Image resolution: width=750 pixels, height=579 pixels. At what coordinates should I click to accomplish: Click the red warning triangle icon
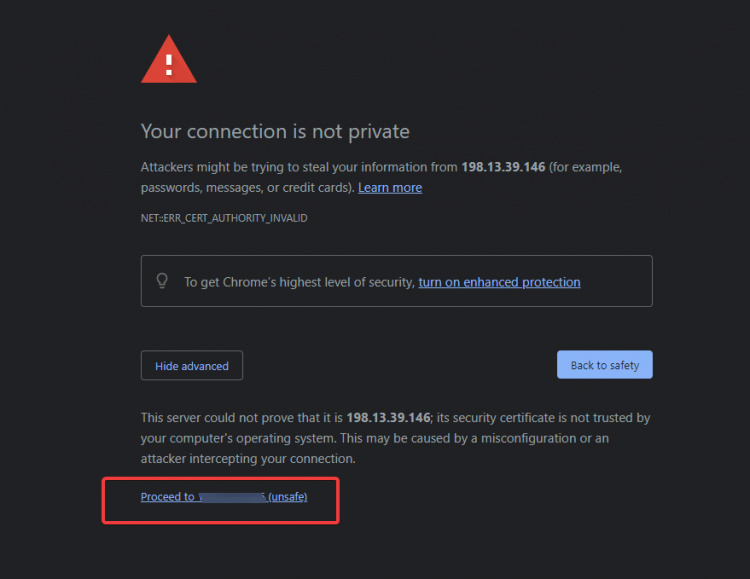(x=169, y=62)
